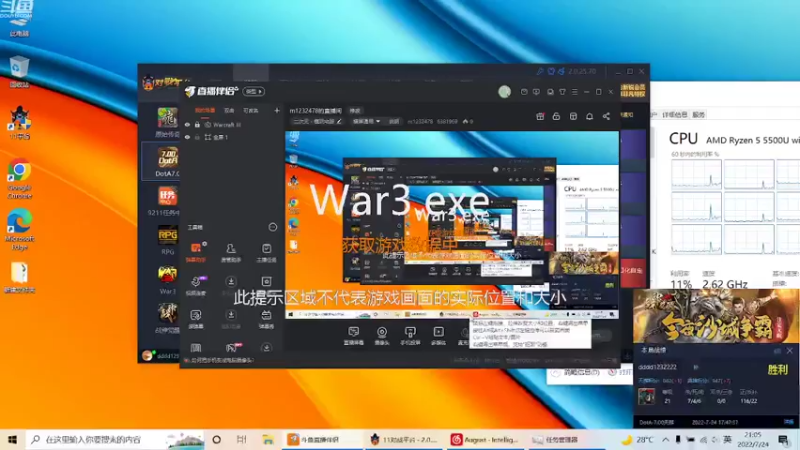Click the gift box icon in stream header

tap(540, 116)
